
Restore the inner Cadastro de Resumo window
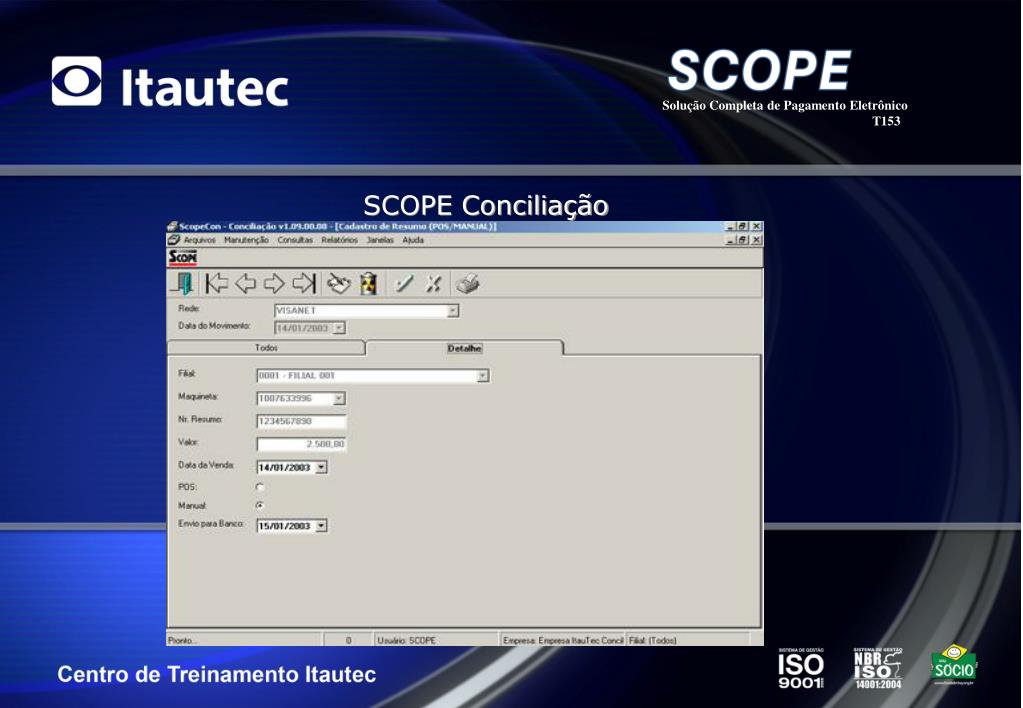pyautogui.click(x=742, y=240)
